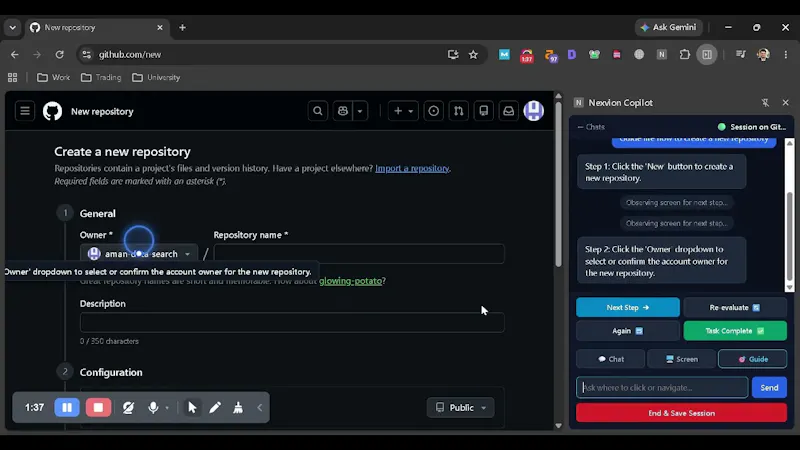
Task: Open the Chrome three-dot menu
Action: tap(785, 55)
